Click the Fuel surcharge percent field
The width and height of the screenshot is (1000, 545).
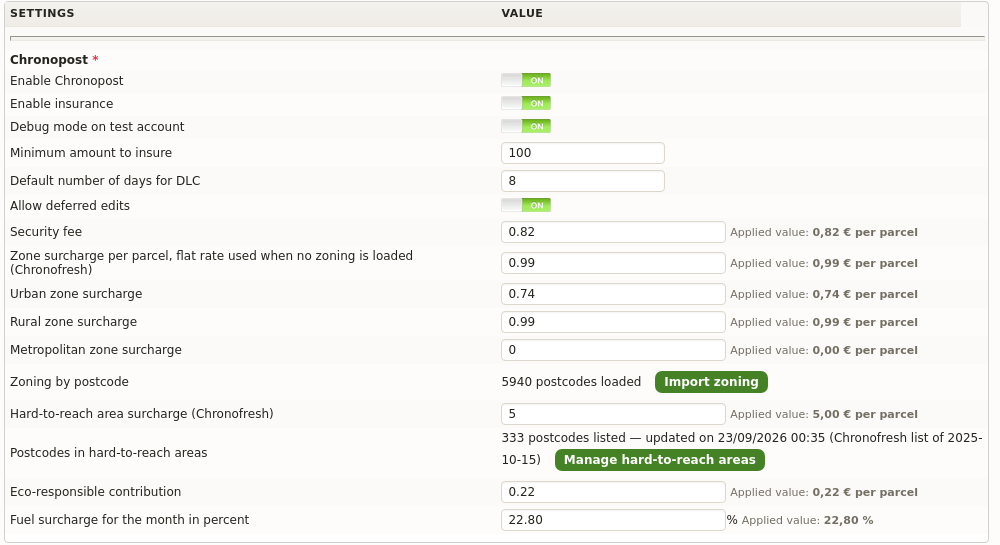(x=613, y=520)
